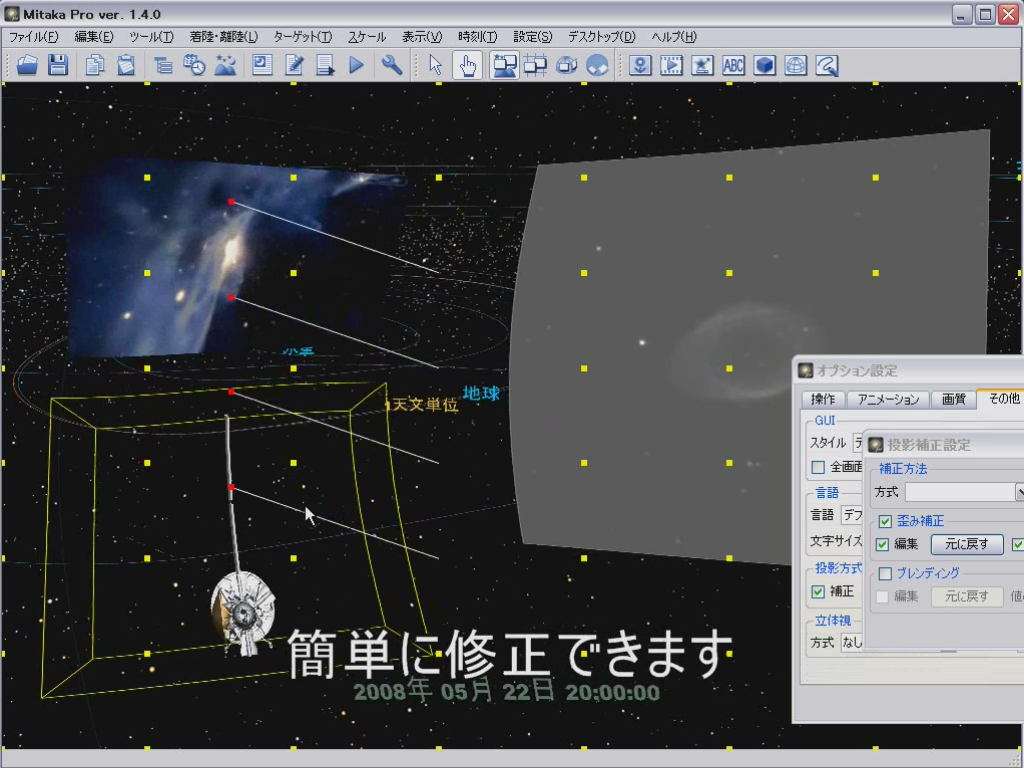The width and height of the screenshot is (1024, 768).
Task: Click the last toolbar loop-shaped icon
Action: pos(827,65)
